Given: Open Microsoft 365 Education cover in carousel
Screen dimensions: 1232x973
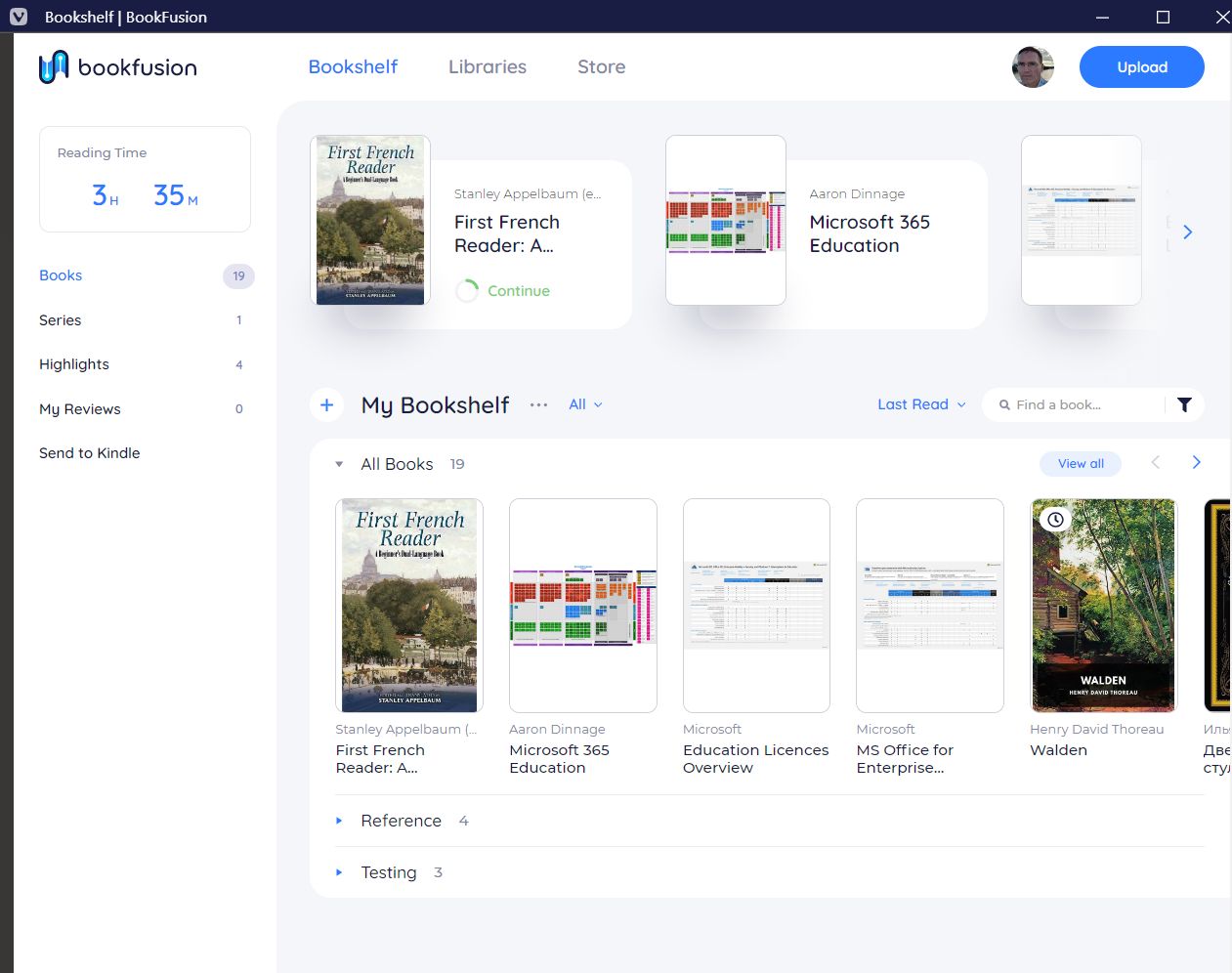Looking at the screenshot, I should (726, 220).
